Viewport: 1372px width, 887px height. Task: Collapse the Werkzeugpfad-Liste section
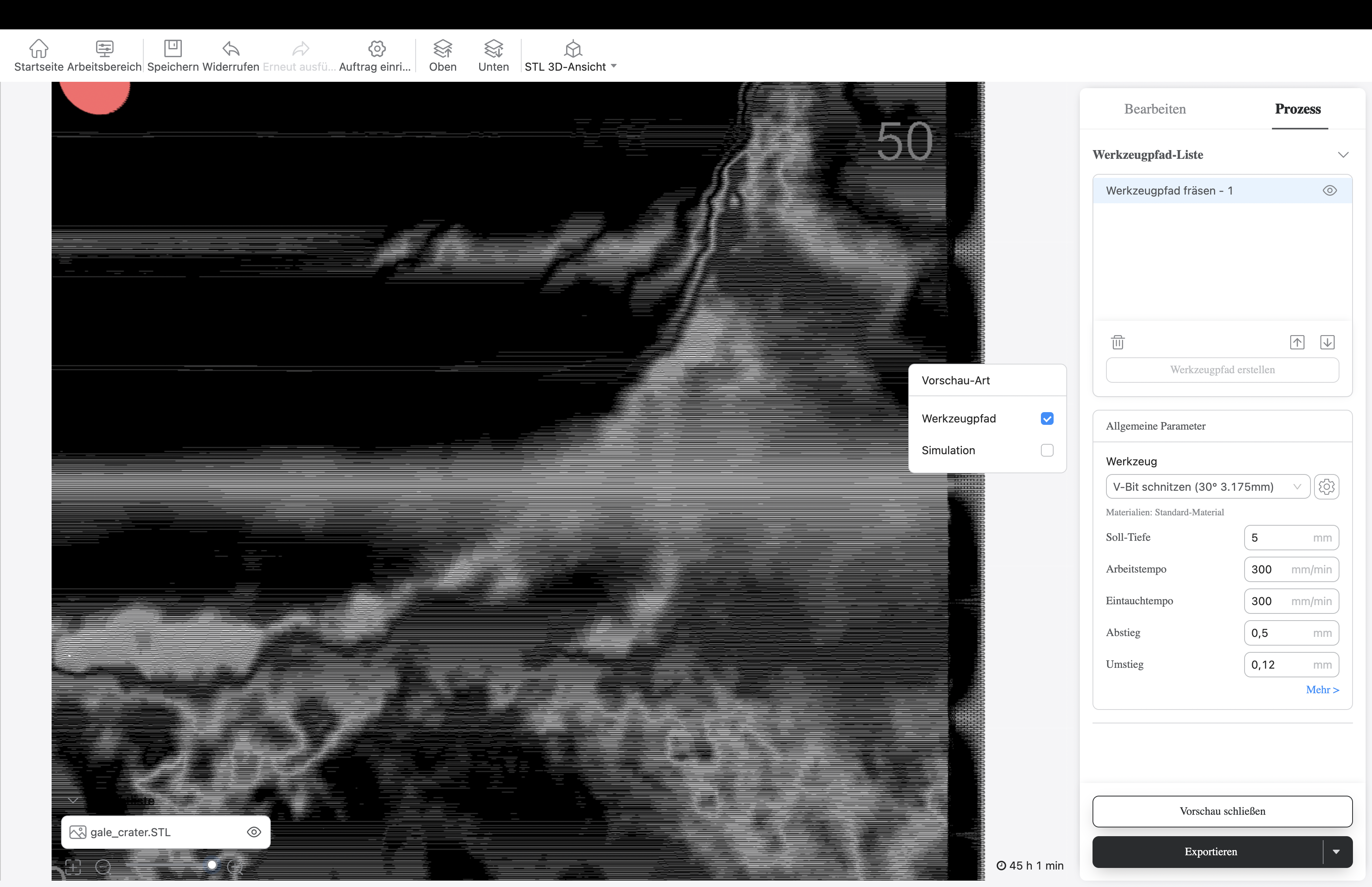click(1343, 155)
